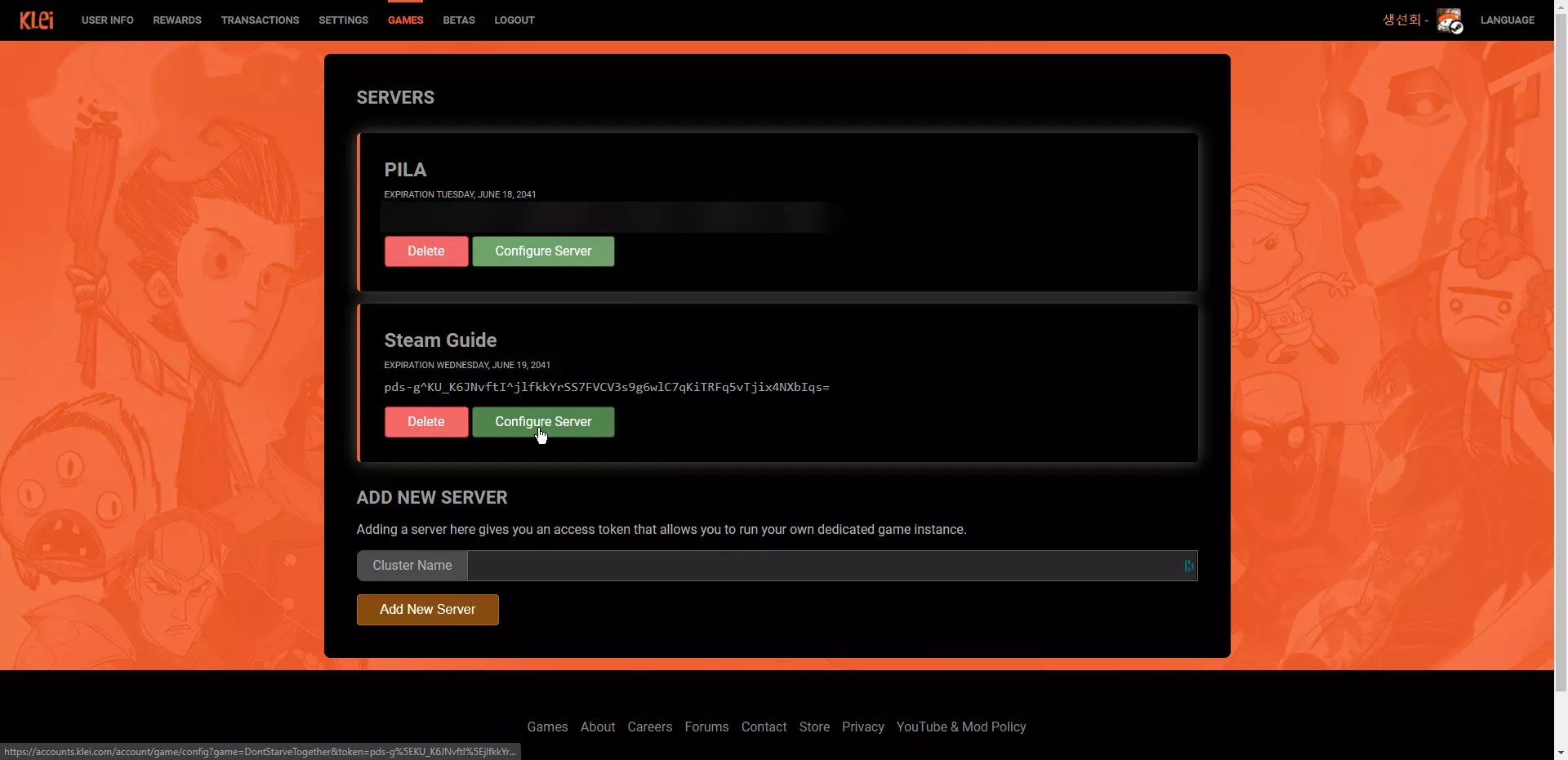This screenshot has height=760, width=1568.
Task: Click the PILA server name heading
Action: point(405,170)
